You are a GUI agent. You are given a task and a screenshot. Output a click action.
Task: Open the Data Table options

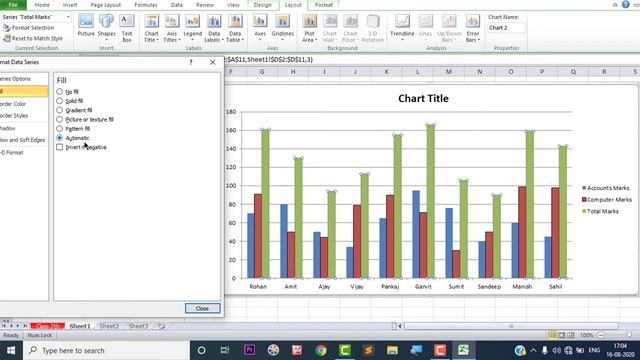pos(235,28)
